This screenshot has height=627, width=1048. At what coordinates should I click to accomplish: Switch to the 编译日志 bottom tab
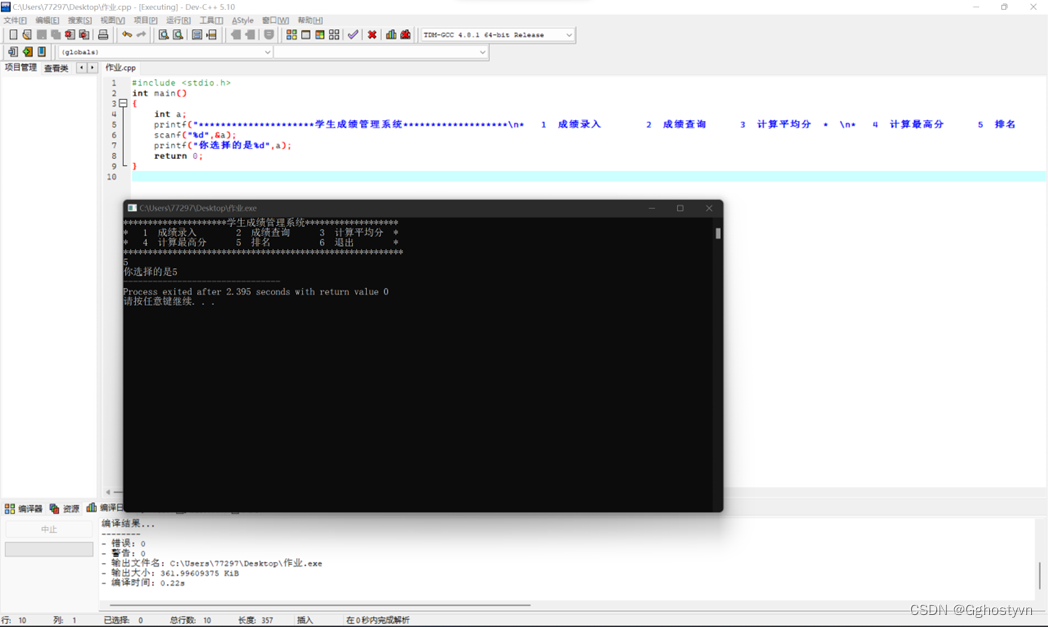[104, 508]
